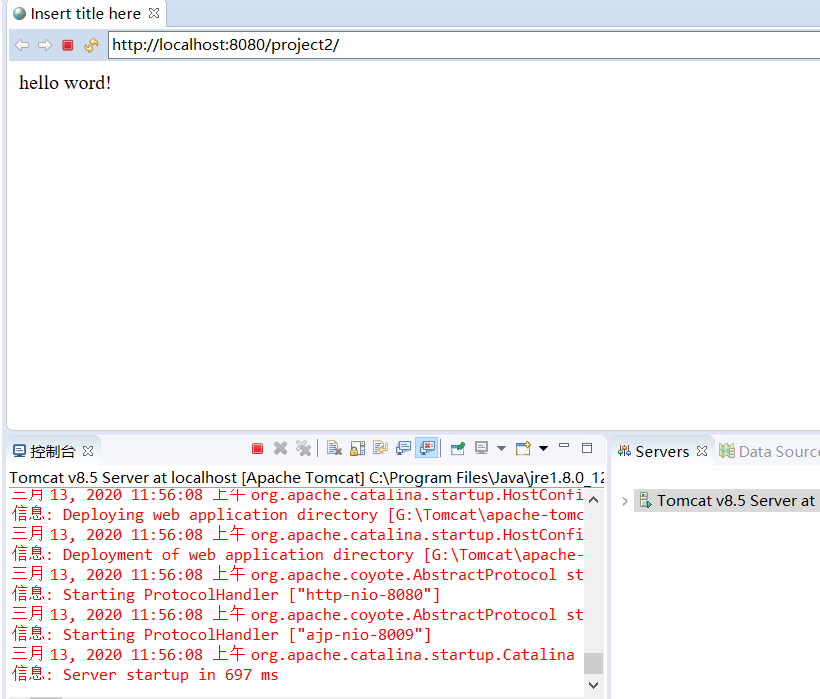Remove the launch from the console
This screenshot has height=699, width=820.
[x=280, y=449]
